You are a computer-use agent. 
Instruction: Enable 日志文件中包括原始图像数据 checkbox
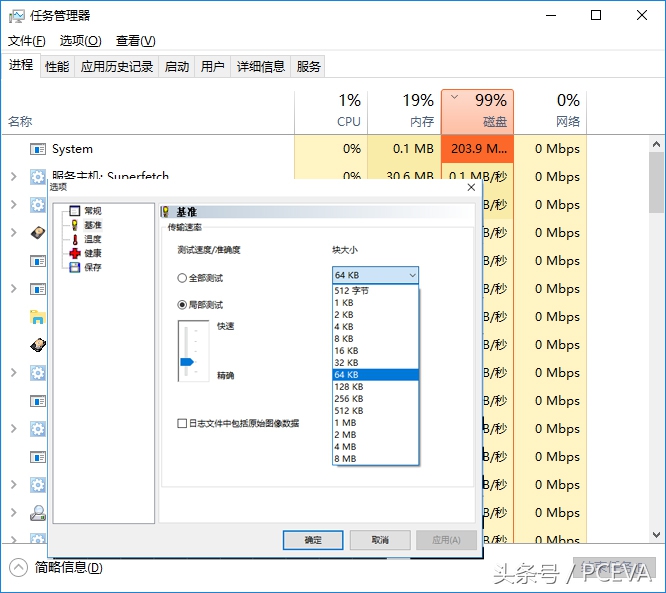(x=182, y=423)
